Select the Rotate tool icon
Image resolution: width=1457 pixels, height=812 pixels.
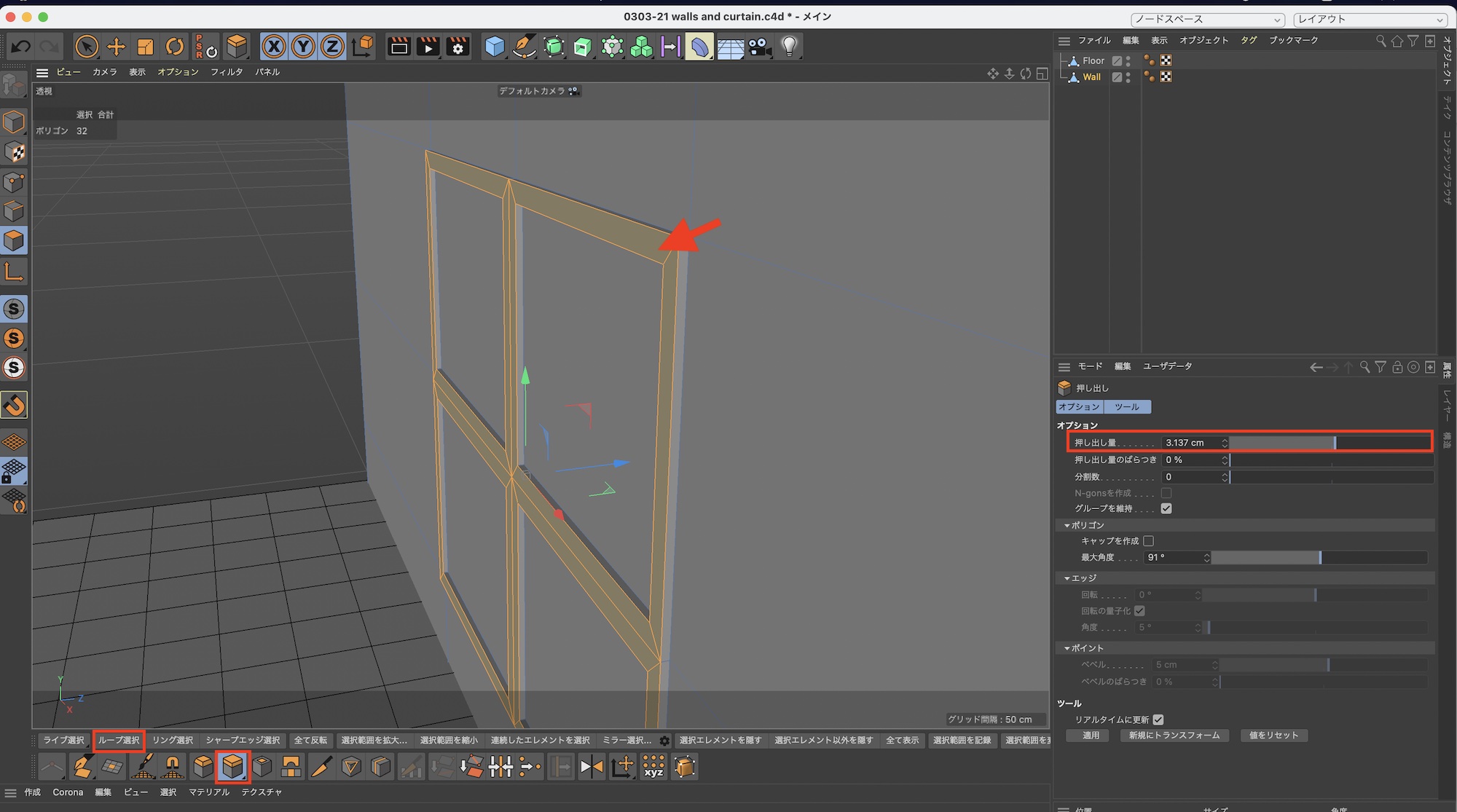(175, 47)
